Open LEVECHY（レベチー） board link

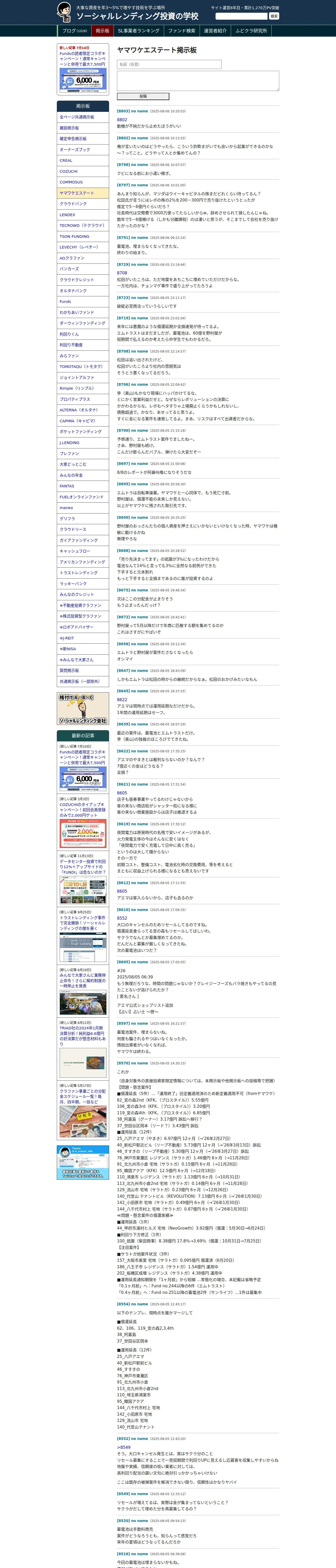point(83,247)
